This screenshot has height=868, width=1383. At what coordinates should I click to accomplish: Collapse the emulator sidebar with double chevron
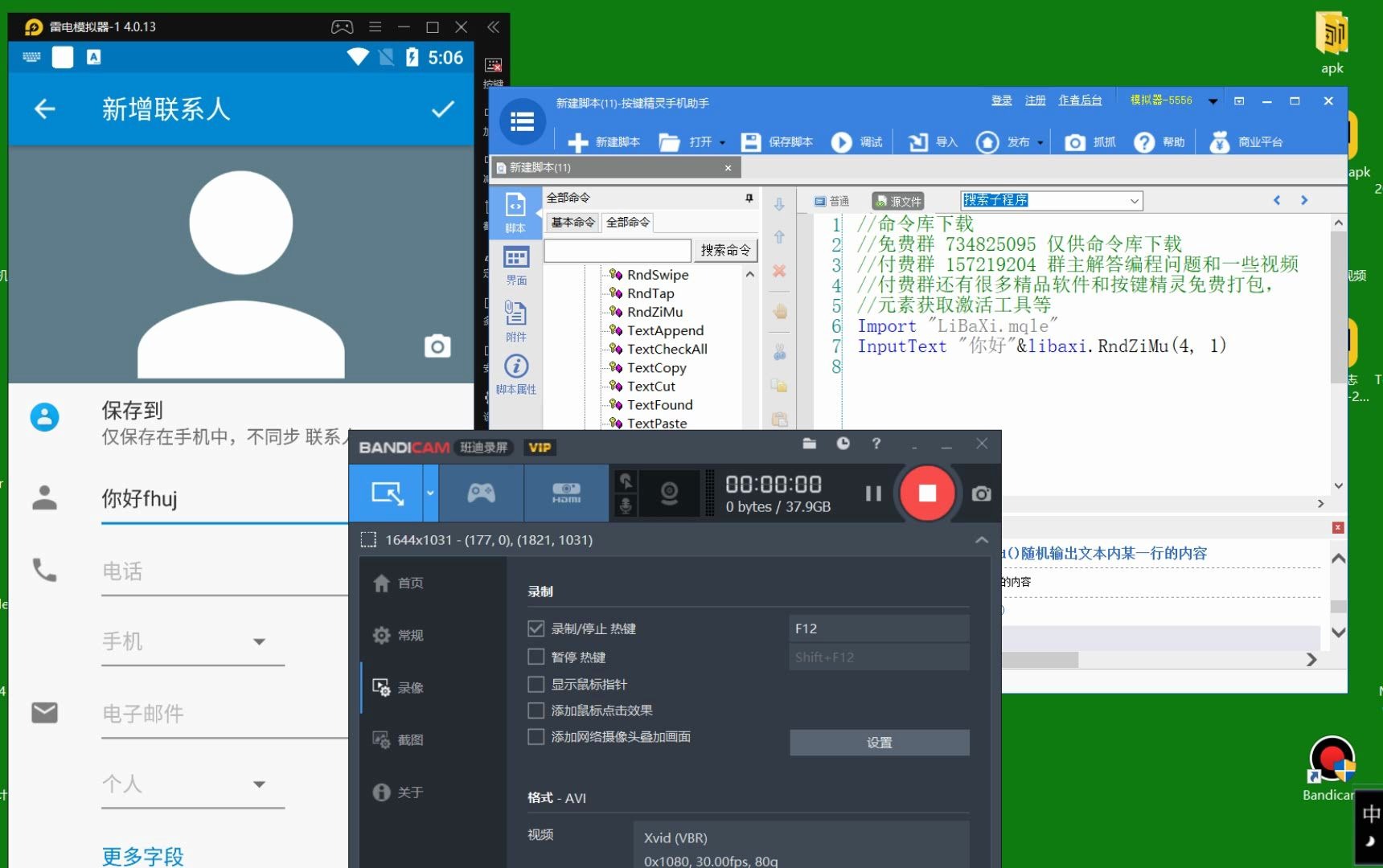(493, 27)
